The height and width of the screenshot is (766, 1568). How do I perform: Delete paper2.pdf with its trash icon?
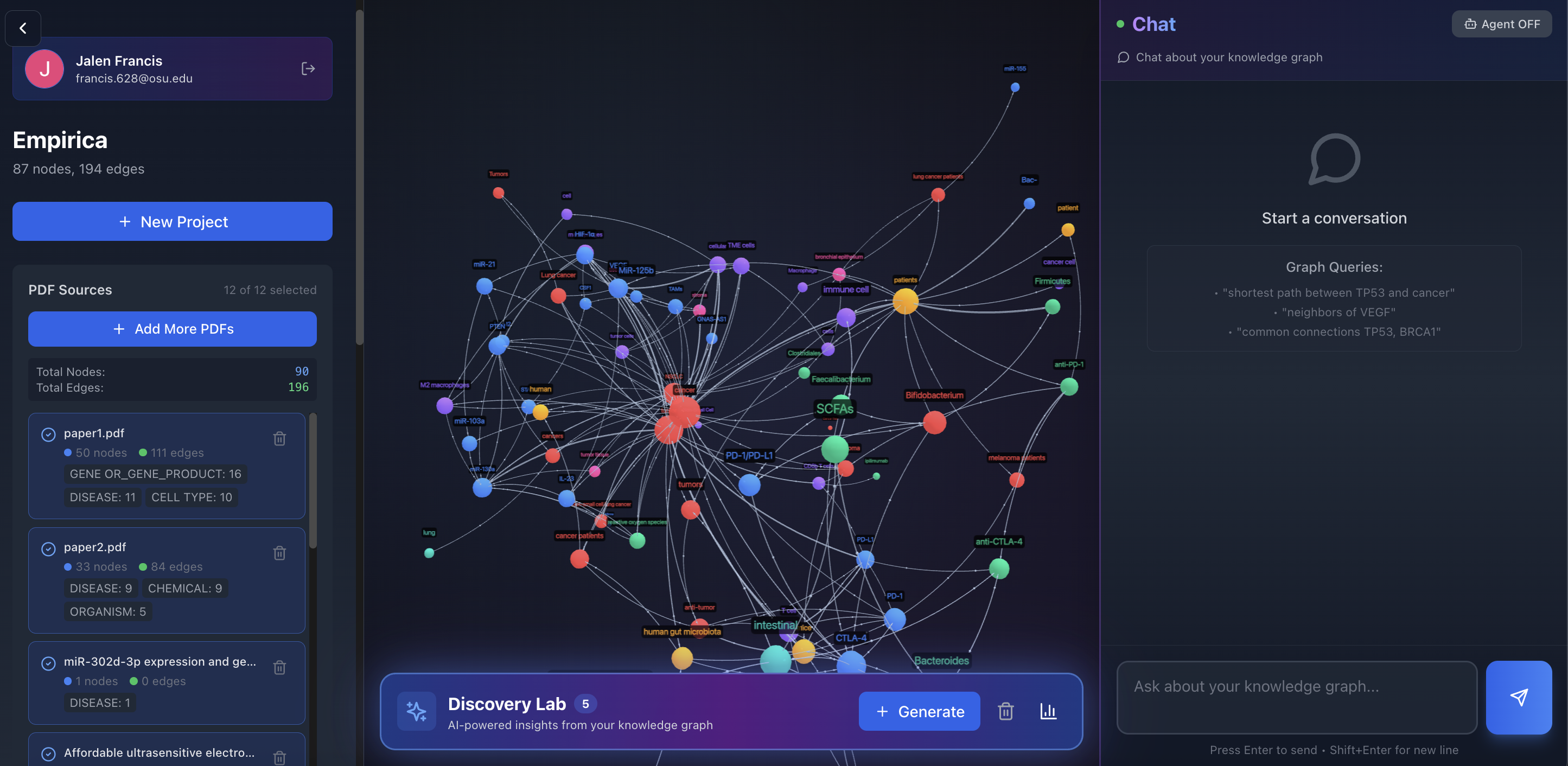279,552
